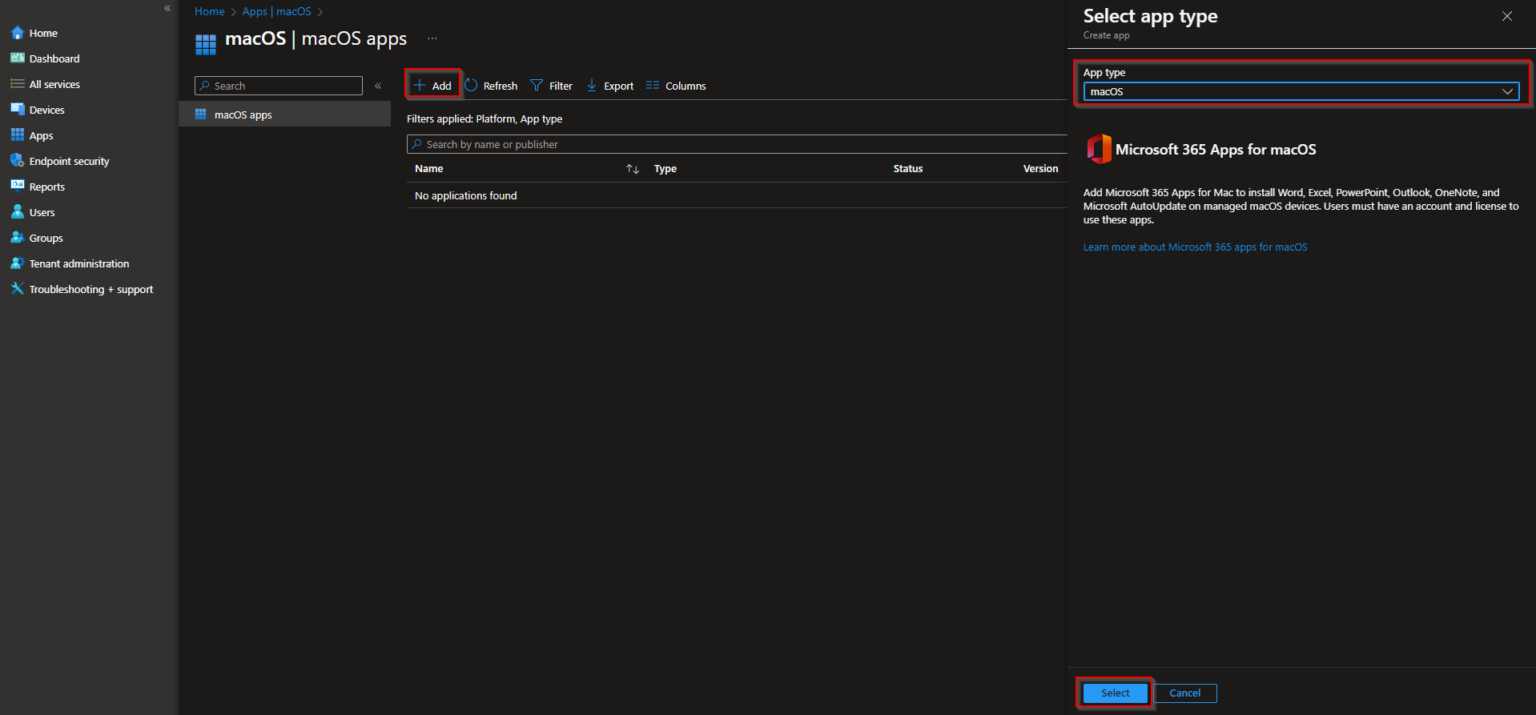Sort by the Name column arrows

click(x=632, y=169)
